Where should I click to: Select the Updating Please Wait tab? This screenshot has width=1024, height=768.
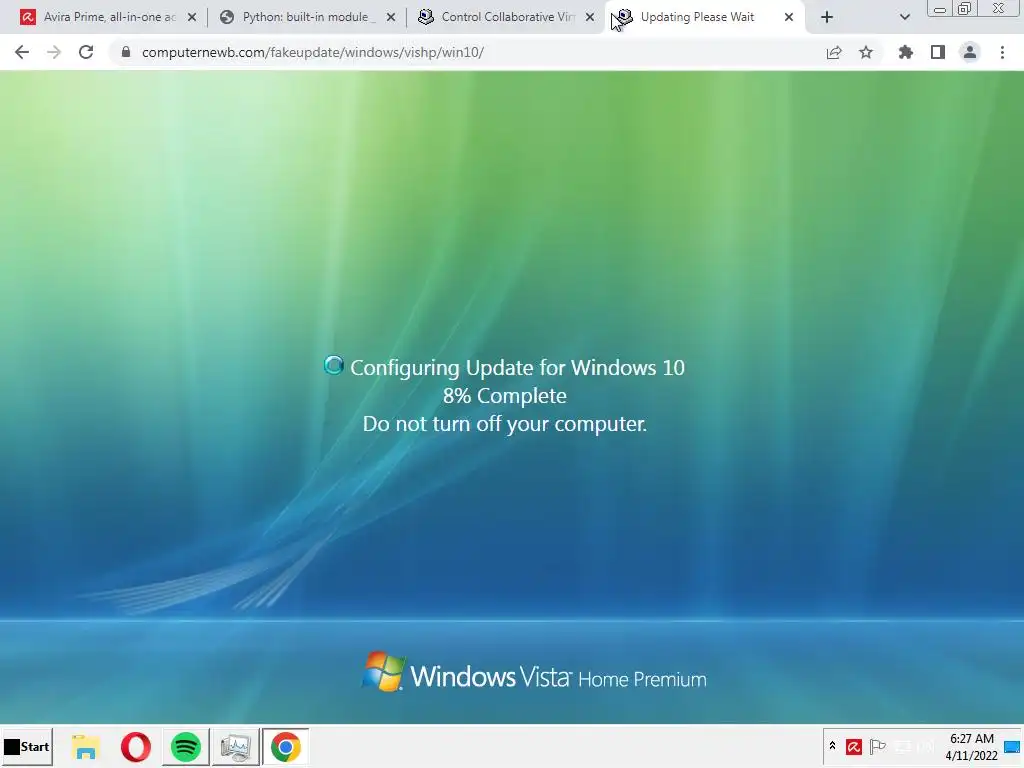[x=704, y=18]
